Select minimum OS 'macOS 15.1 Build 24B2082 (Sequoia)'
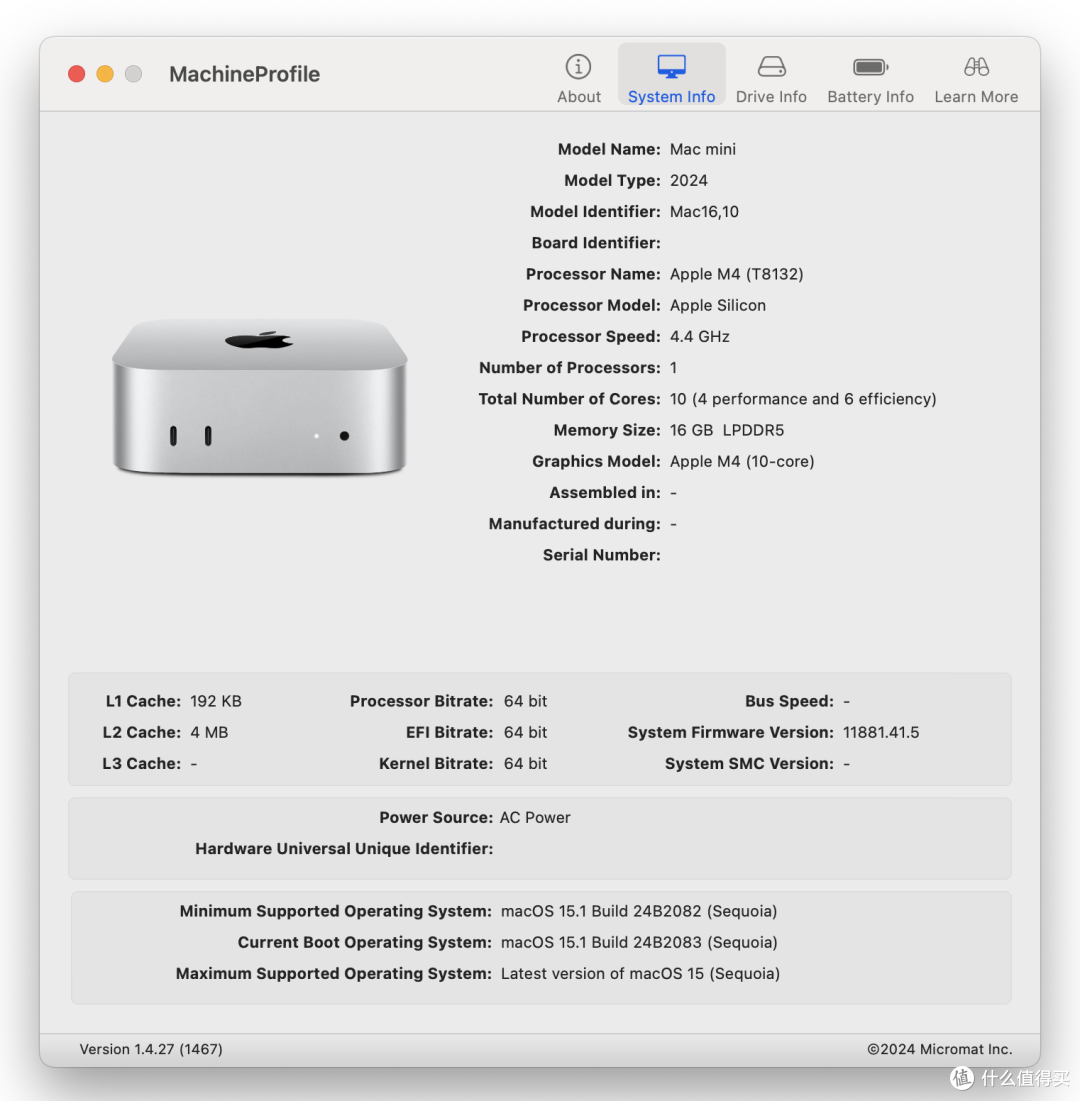The image size is (1080, 1101). pos(639,911)
